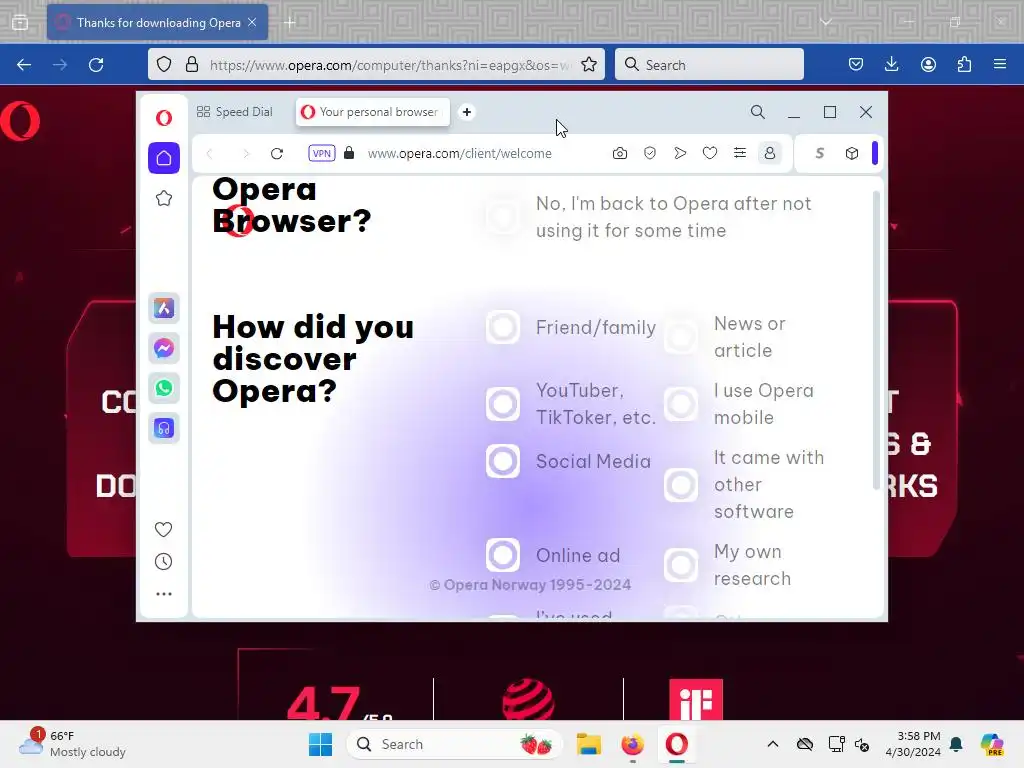Select the Online ad radio option
The image size is (1024, 768).
click(503, 555)
